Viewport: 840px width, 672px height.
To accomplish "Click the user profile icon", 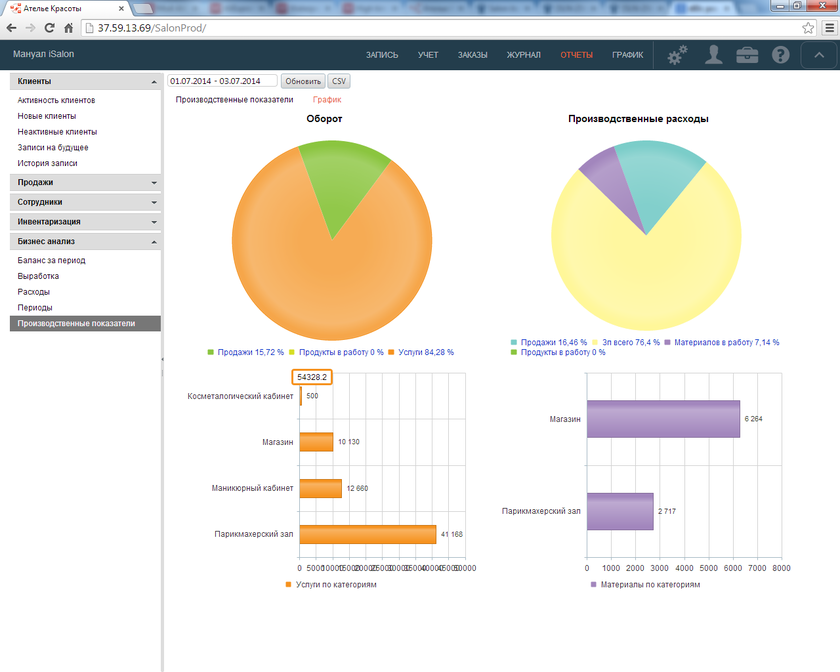I will [712, 55].
